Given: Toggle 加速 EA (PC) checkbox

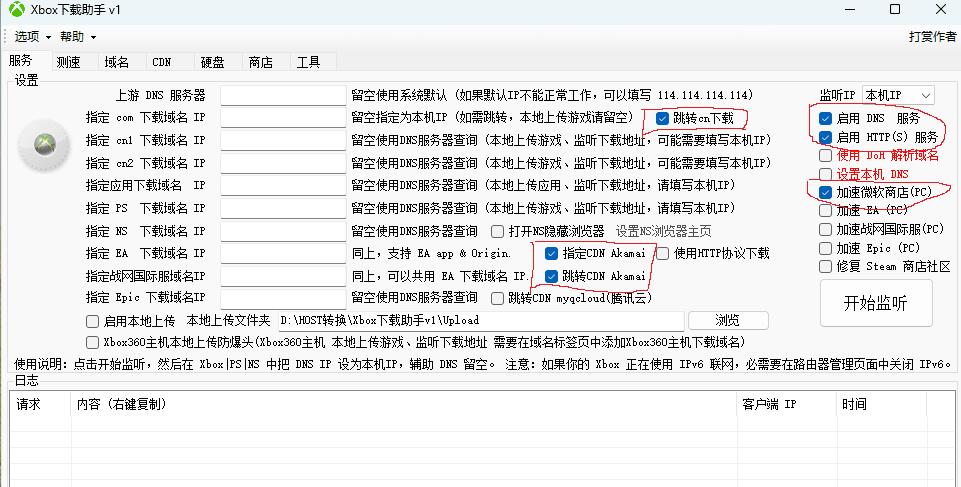Looking at the screenshot, I should (826, 211).
